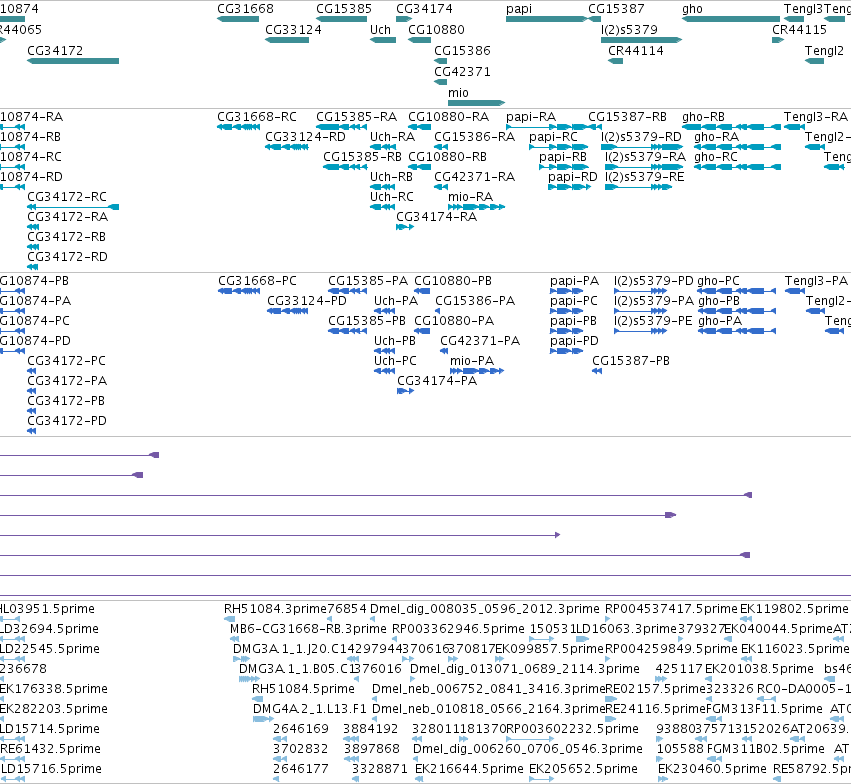
Task: Open EST label RH51084.5prime
Action: coord(303,690)
